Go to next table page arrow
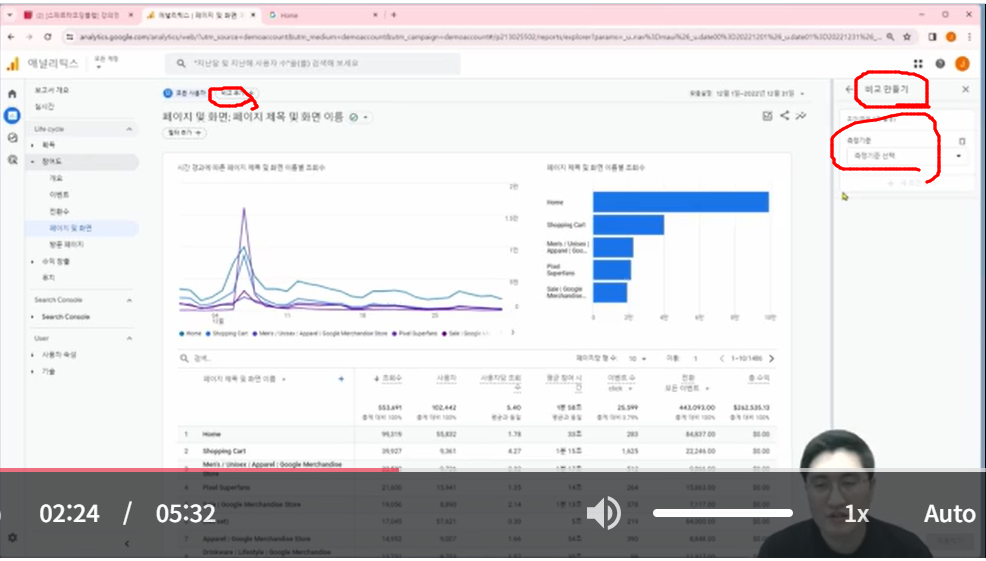986x561 pixels. pos(772,358)
